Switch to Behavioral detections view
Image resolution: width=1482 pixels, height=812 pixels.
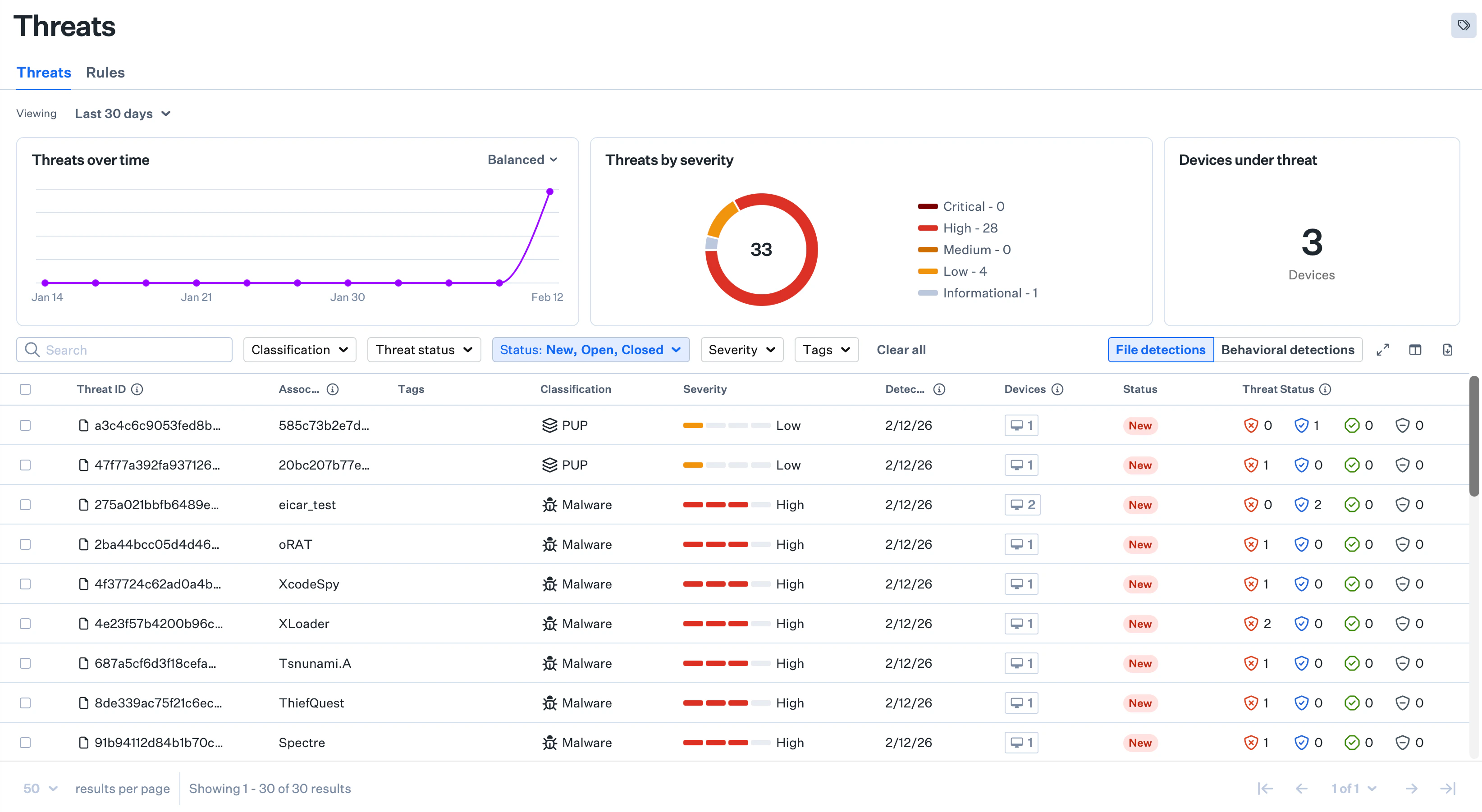pyautogui.click(x=1288, y=349)
